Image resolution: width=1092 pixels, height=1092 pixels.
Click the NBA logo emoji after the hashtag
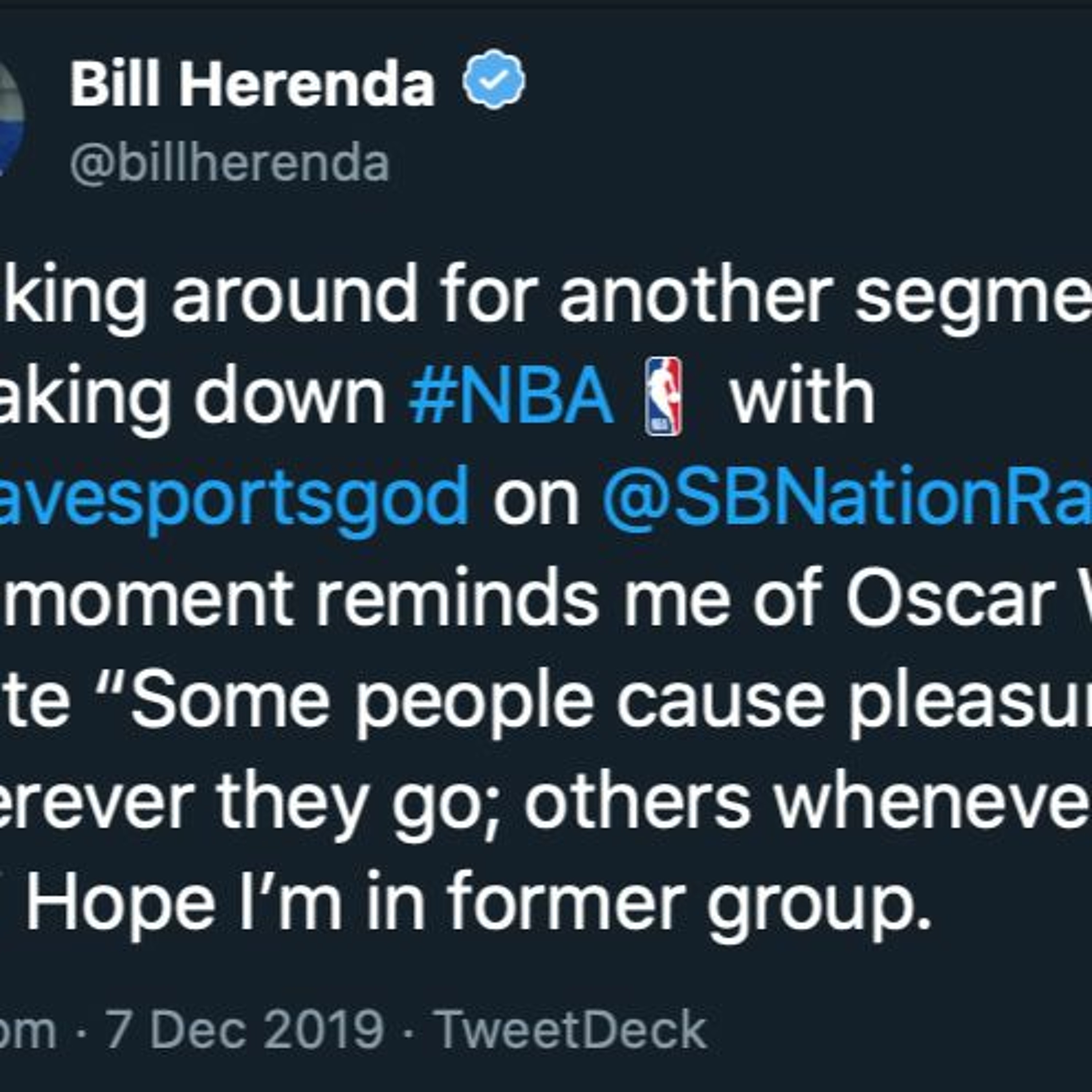[x=664, y=396]
